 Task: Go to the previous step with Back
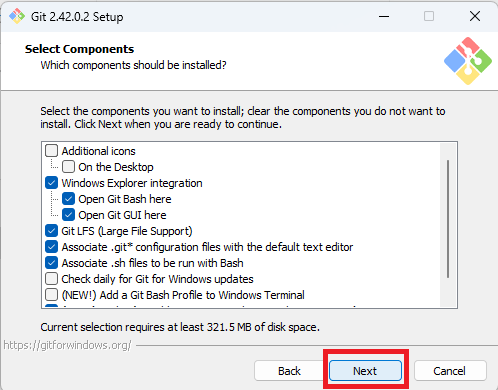point(289,371)
